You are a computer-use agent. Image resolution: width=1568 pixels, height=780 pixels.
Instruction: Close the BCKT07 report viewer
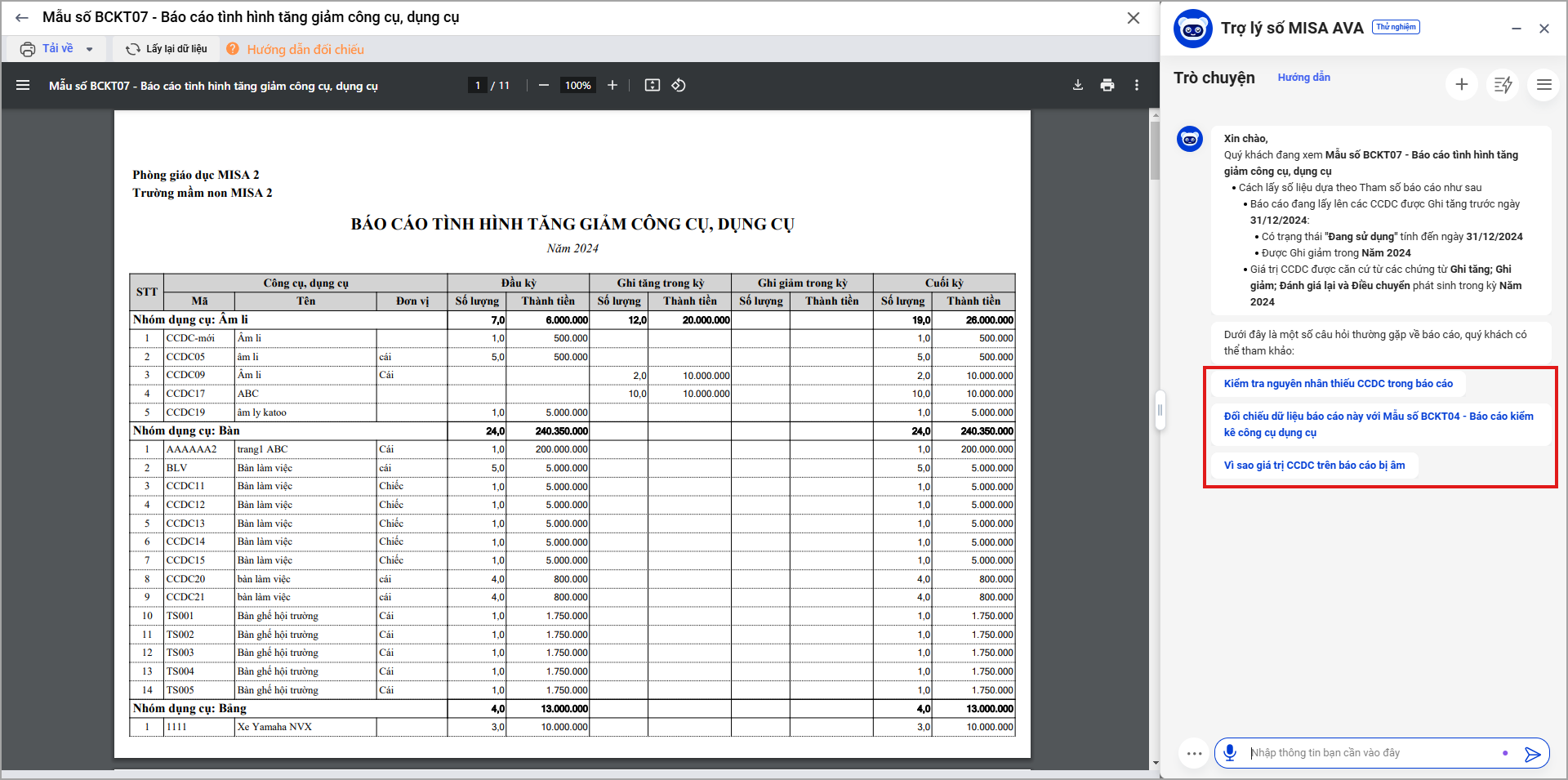(1134, 18)
